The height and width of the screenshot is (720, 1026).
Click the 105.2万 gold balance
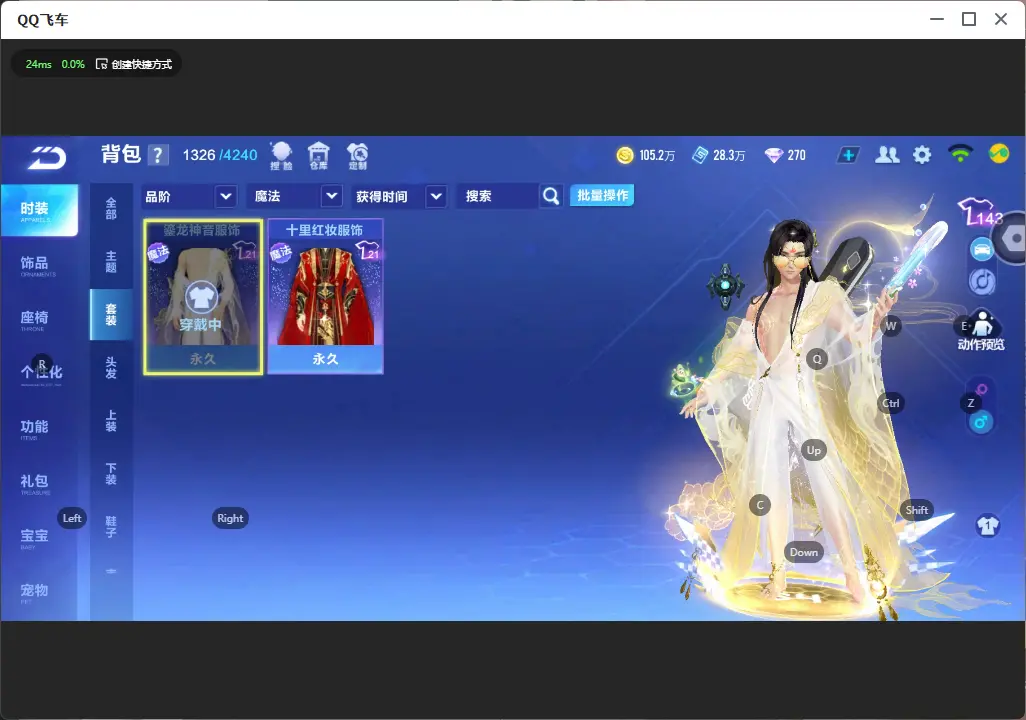(x=657, y=155)
